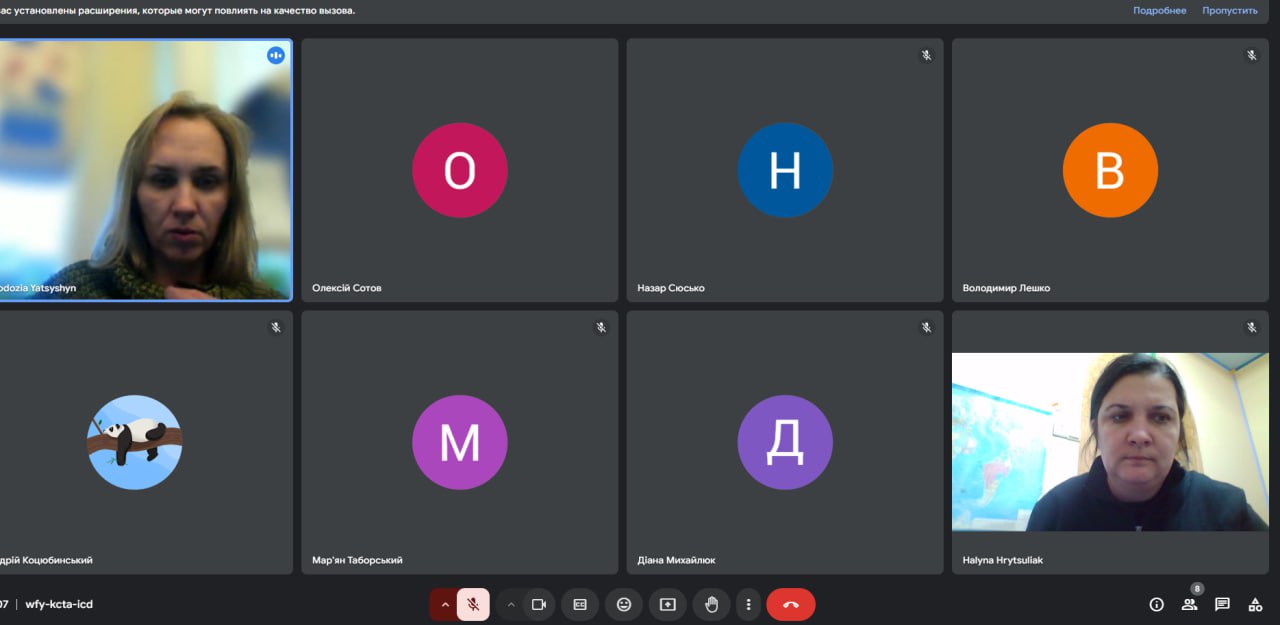Raise your hand
The width and height of the screenshot is (1280, 625).
coord(712,604)
